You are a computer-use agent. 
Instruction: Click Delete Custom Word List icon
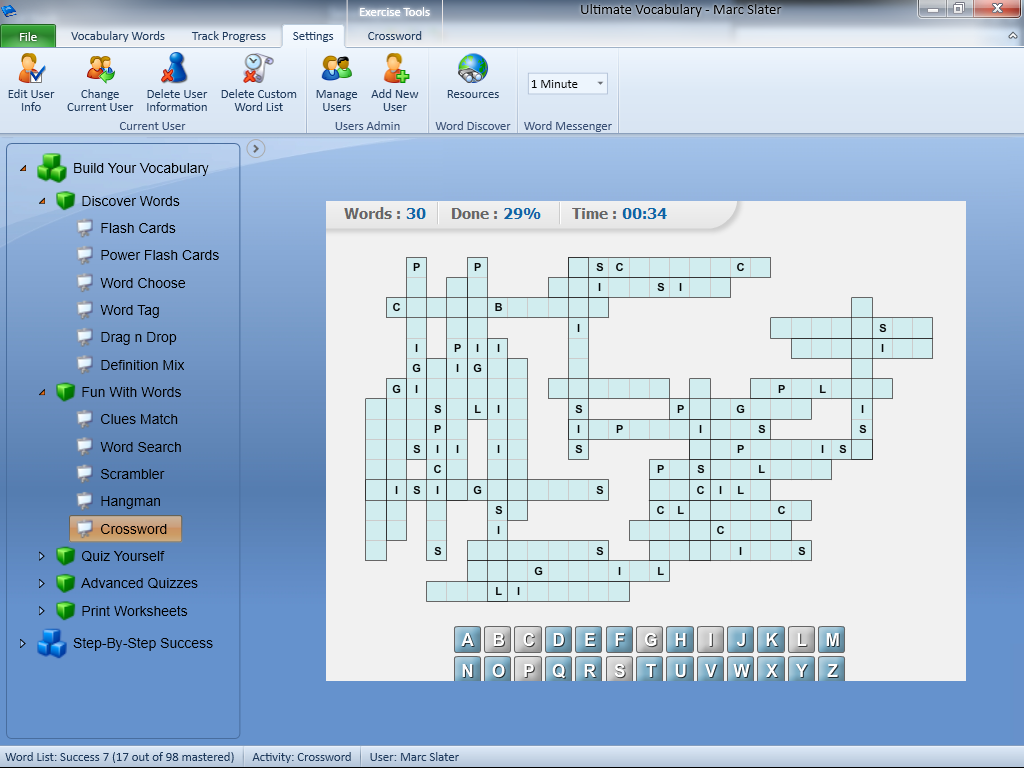click(x=258, y=70)
